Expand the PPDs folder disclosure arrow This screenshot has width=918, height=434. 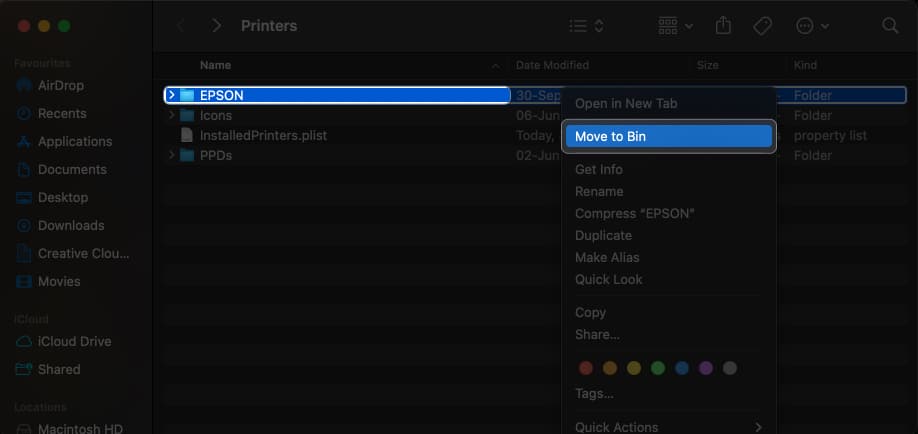coord(172,155)
